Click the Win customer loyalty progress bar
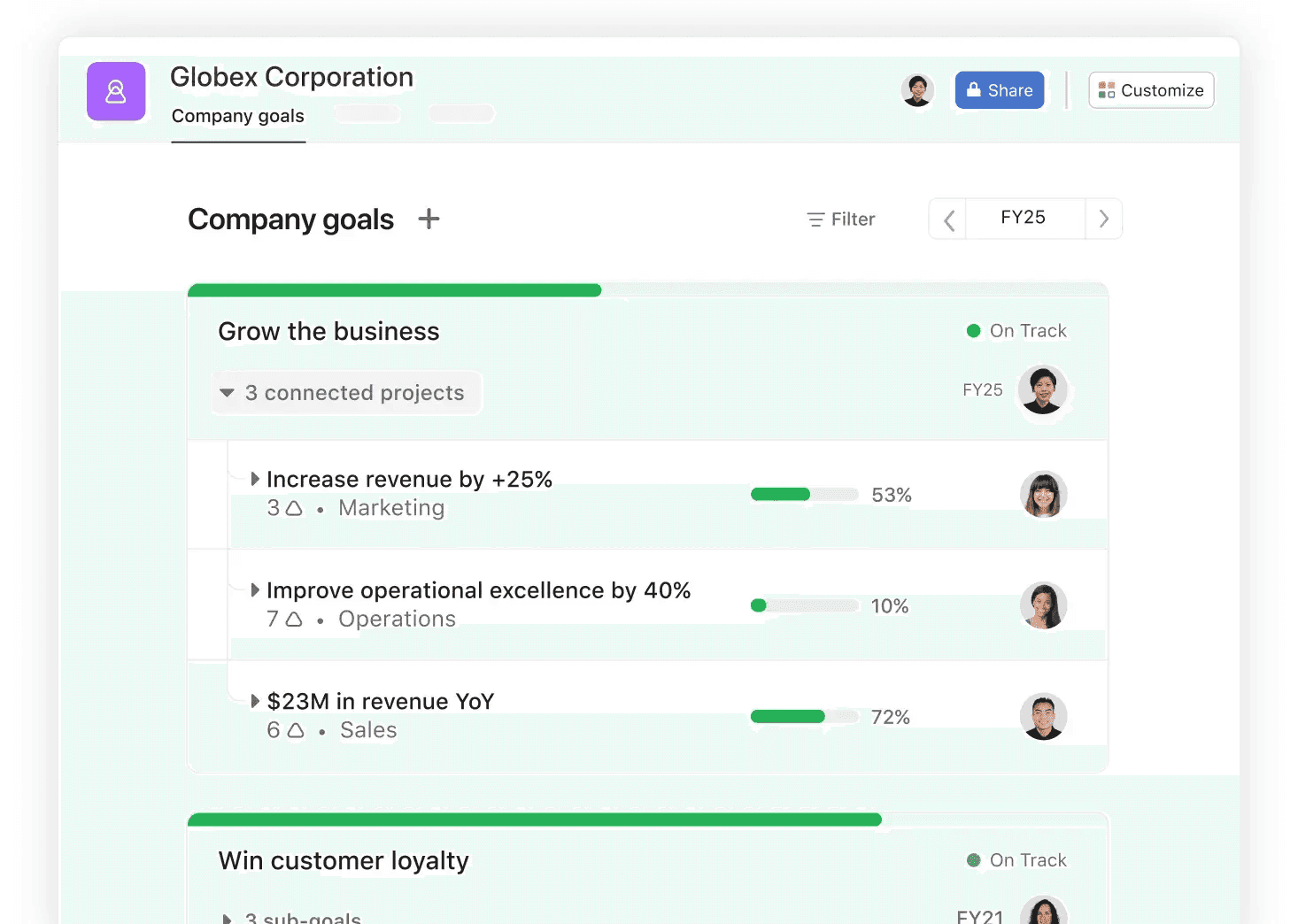This screenshot has height=924, width=1298. [x=647, y=820]
